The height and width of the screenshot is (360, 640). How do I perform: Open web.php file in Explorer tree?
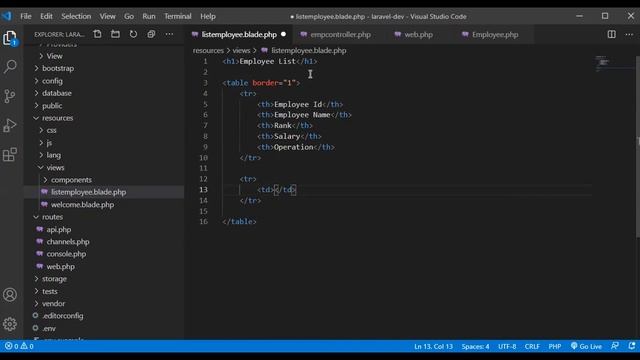(x=60, y=267)
